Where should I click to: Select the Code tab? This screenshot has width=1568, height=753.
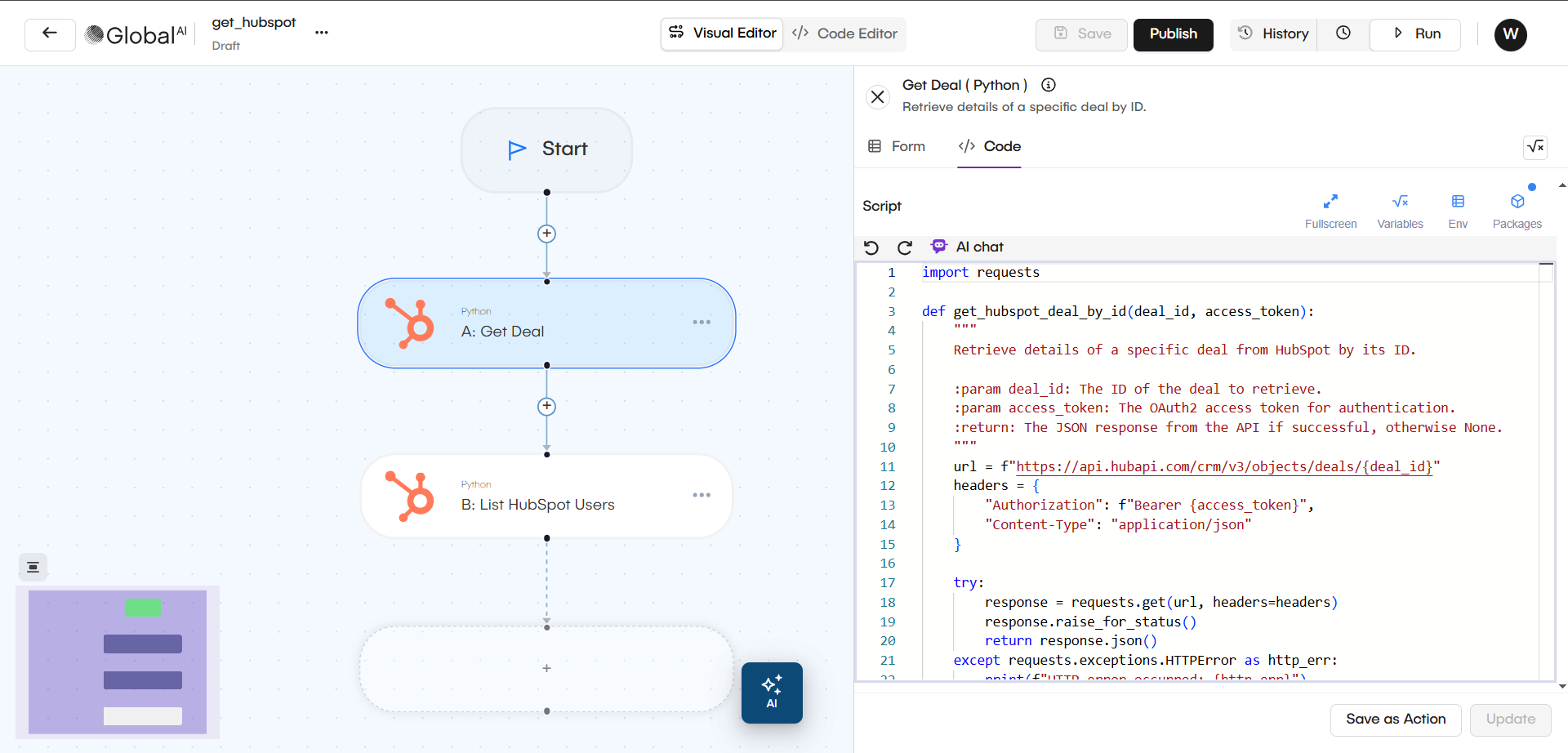tap(990, 146)
